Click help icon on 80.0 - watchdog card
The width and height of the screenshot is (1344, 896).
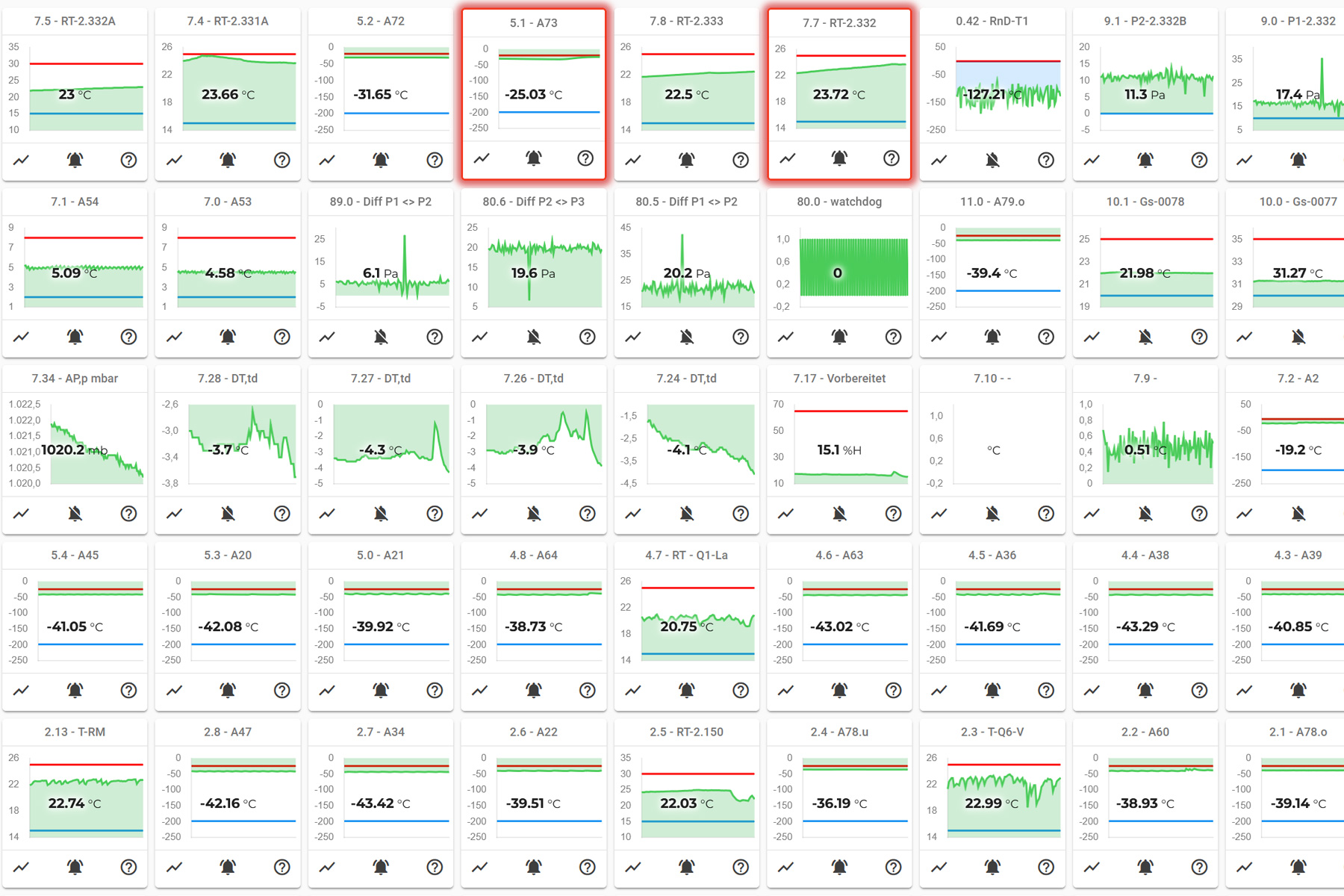[893, 337]
